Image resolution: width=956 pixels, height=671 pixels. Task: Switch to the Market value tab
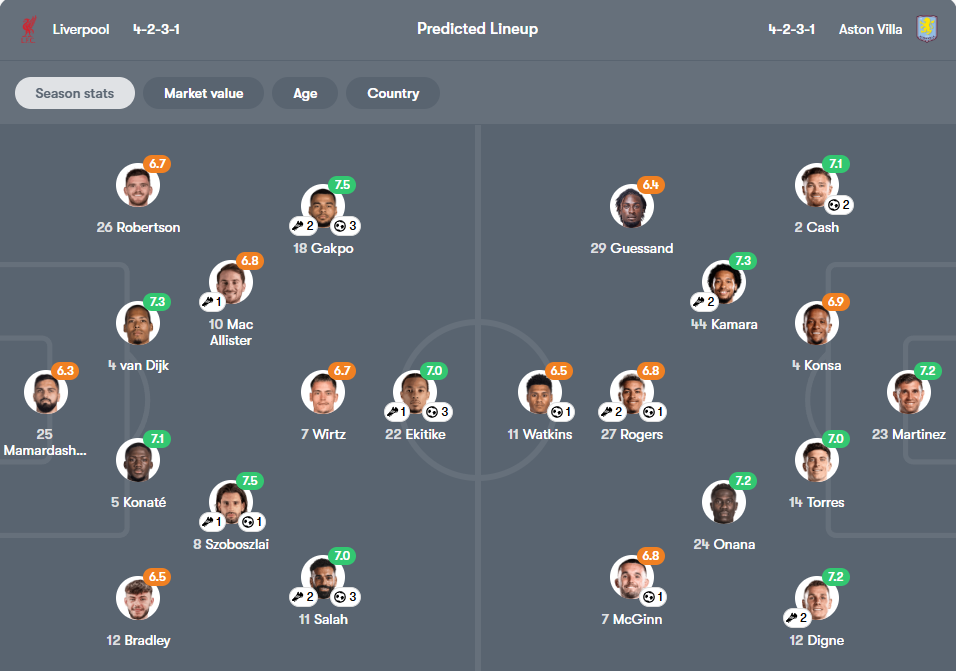[203, 93]
